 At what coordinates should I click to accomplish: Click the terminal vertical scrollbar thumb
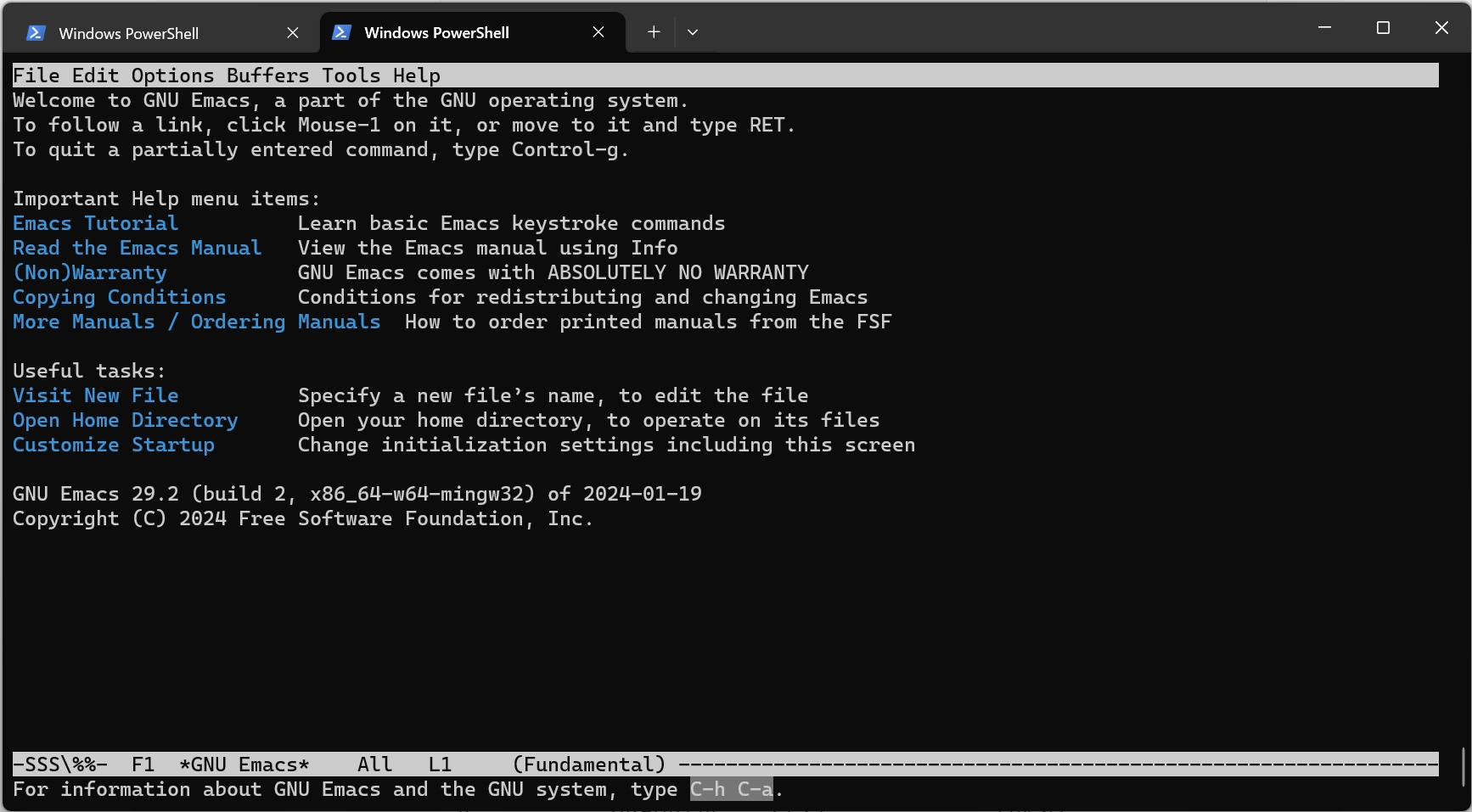tap(1463, 767)
